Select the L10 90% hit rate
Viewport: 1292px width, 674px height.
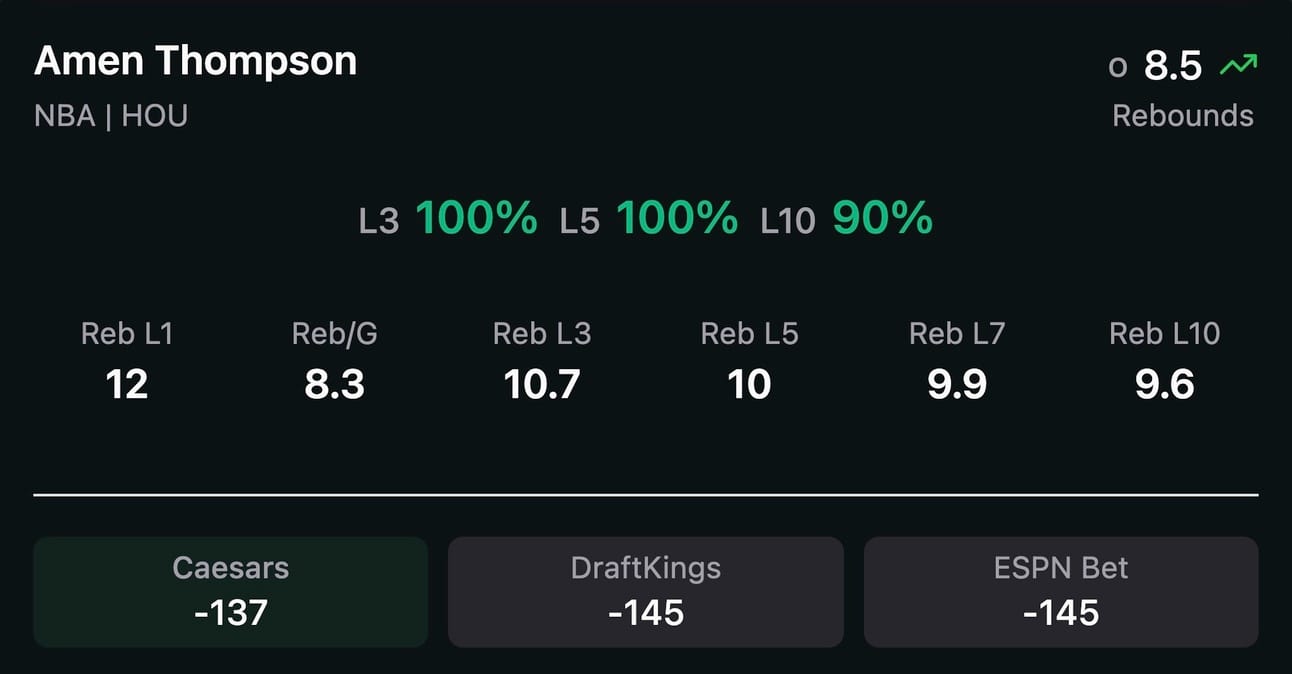(847, 218)
